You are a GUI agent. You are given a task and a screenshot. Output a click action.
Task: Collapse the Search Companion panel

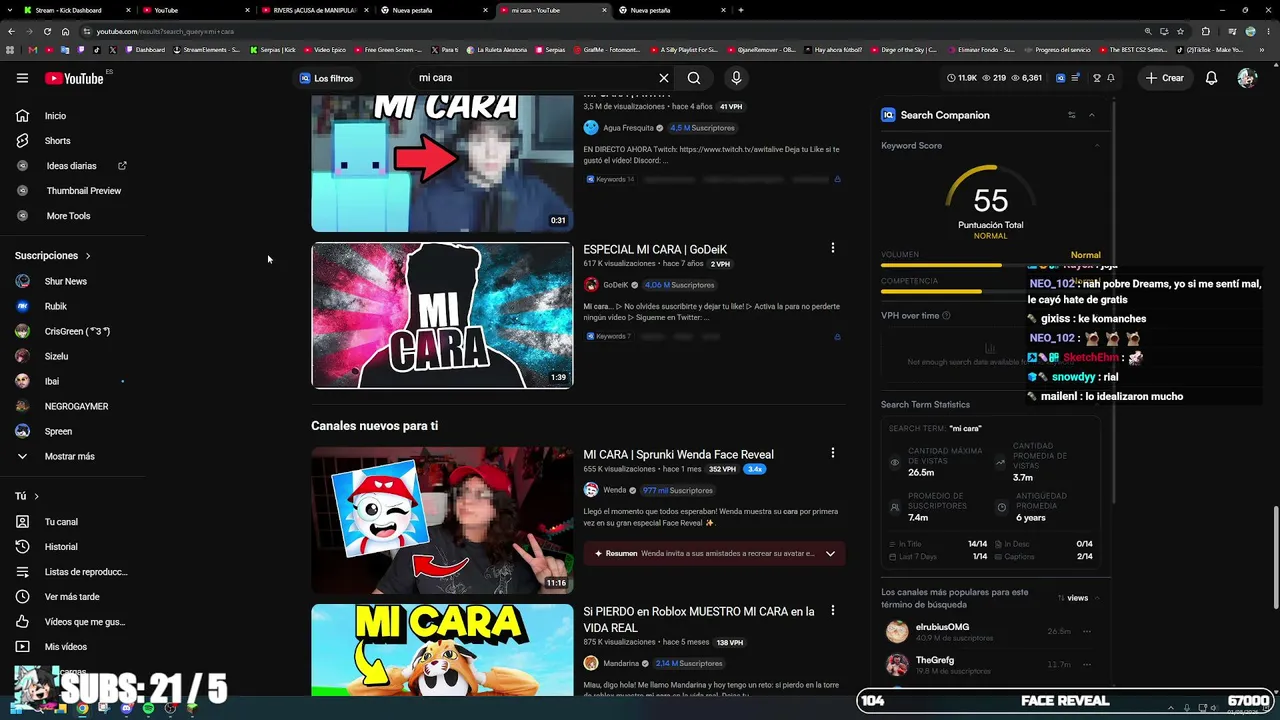pyautogui.click(x=1092, y=115)
